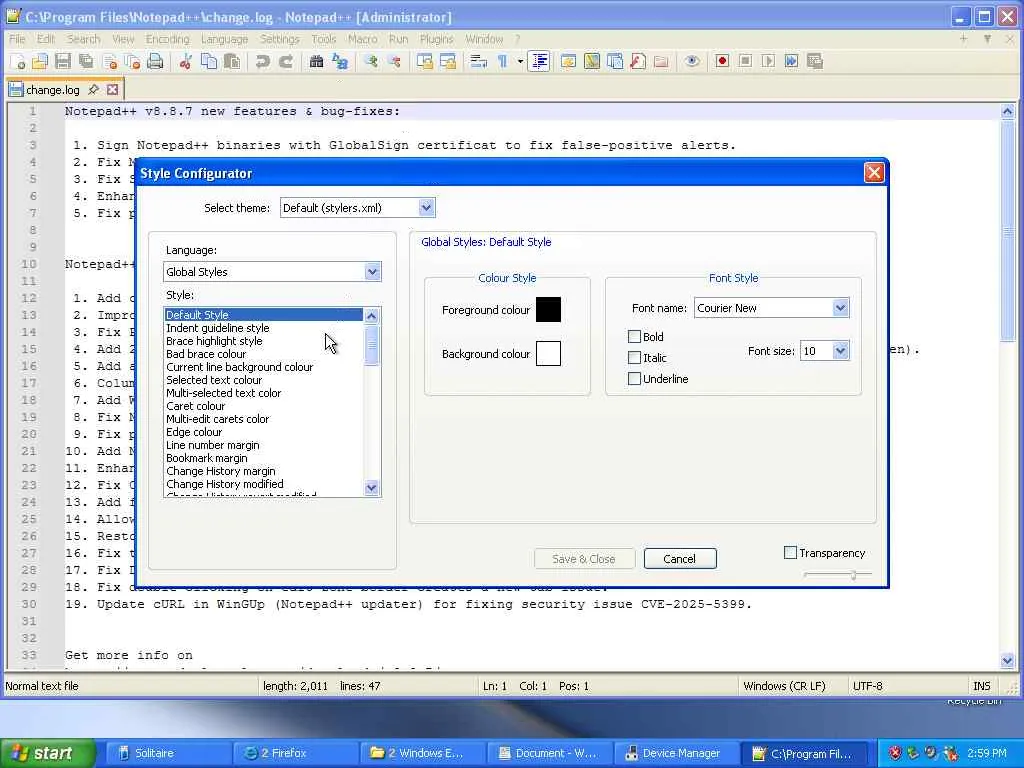
Task: Enable the Italic checkbox
Action: [x=634, y=358]
